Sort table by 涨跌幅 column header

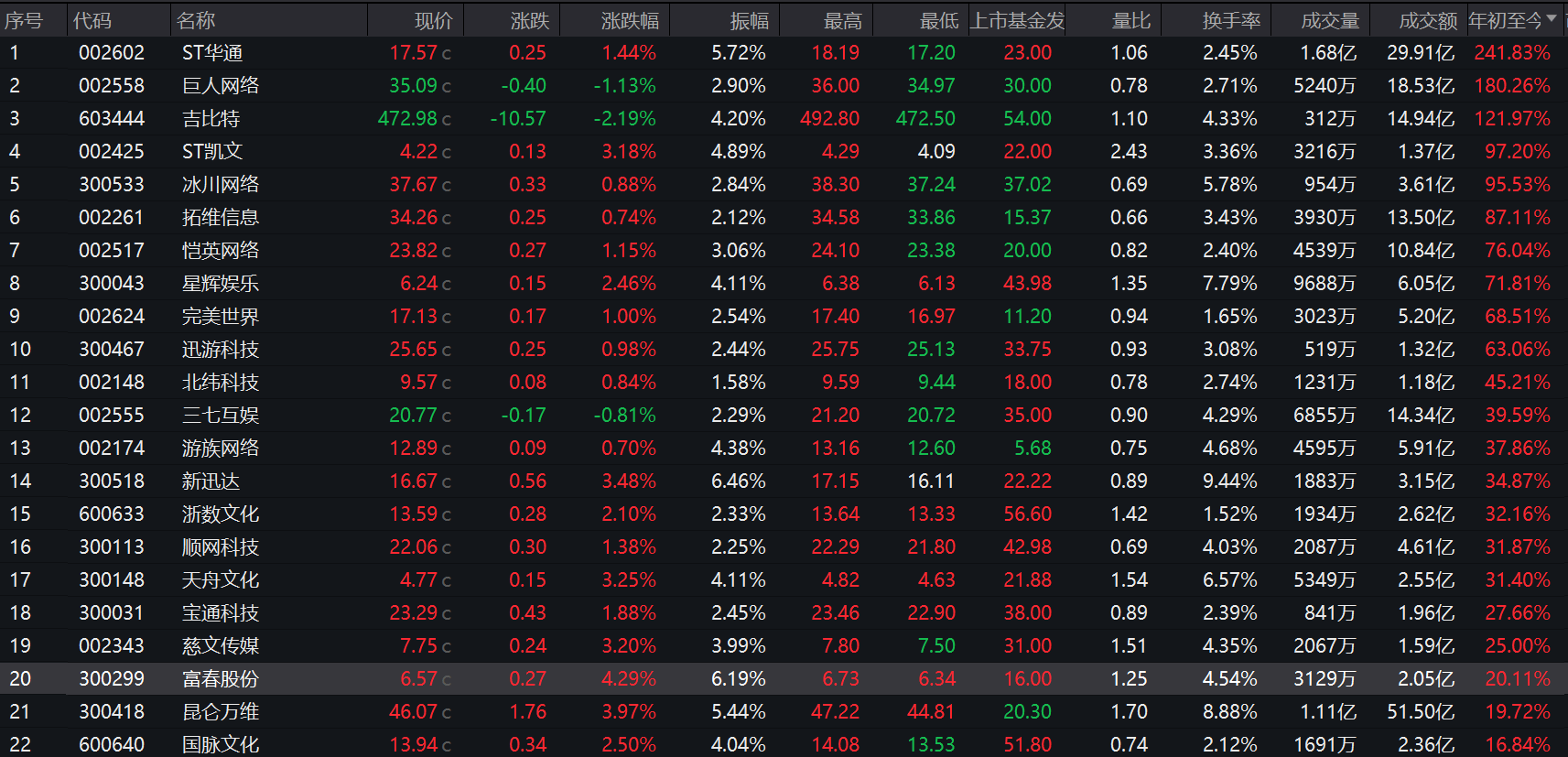630,20
